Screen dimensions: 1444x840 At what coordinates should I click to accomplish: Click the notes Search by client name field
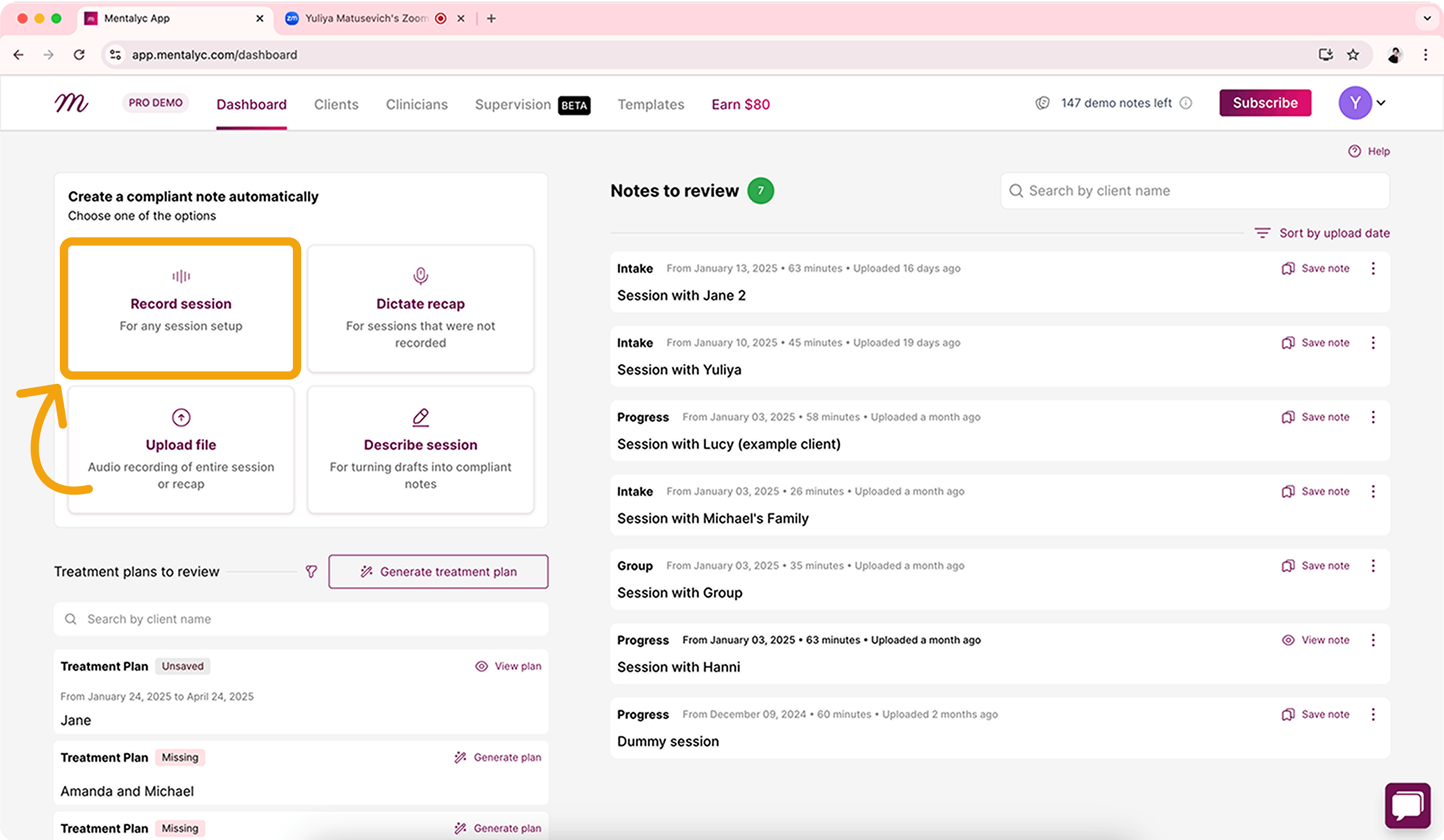[1195, 191]
